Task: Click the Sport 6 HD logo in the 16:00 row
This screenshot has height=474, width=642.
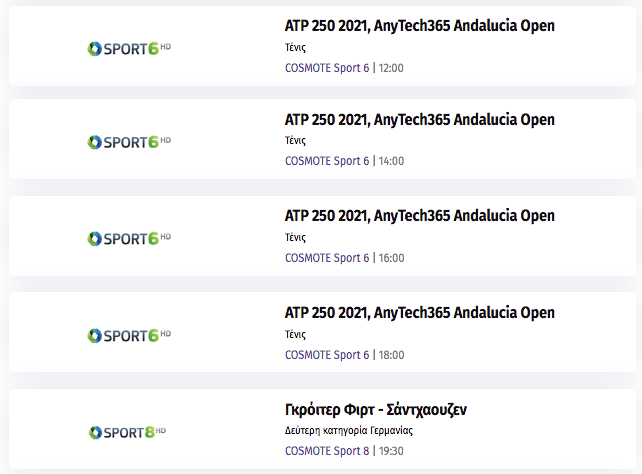Action: [129, 238]
